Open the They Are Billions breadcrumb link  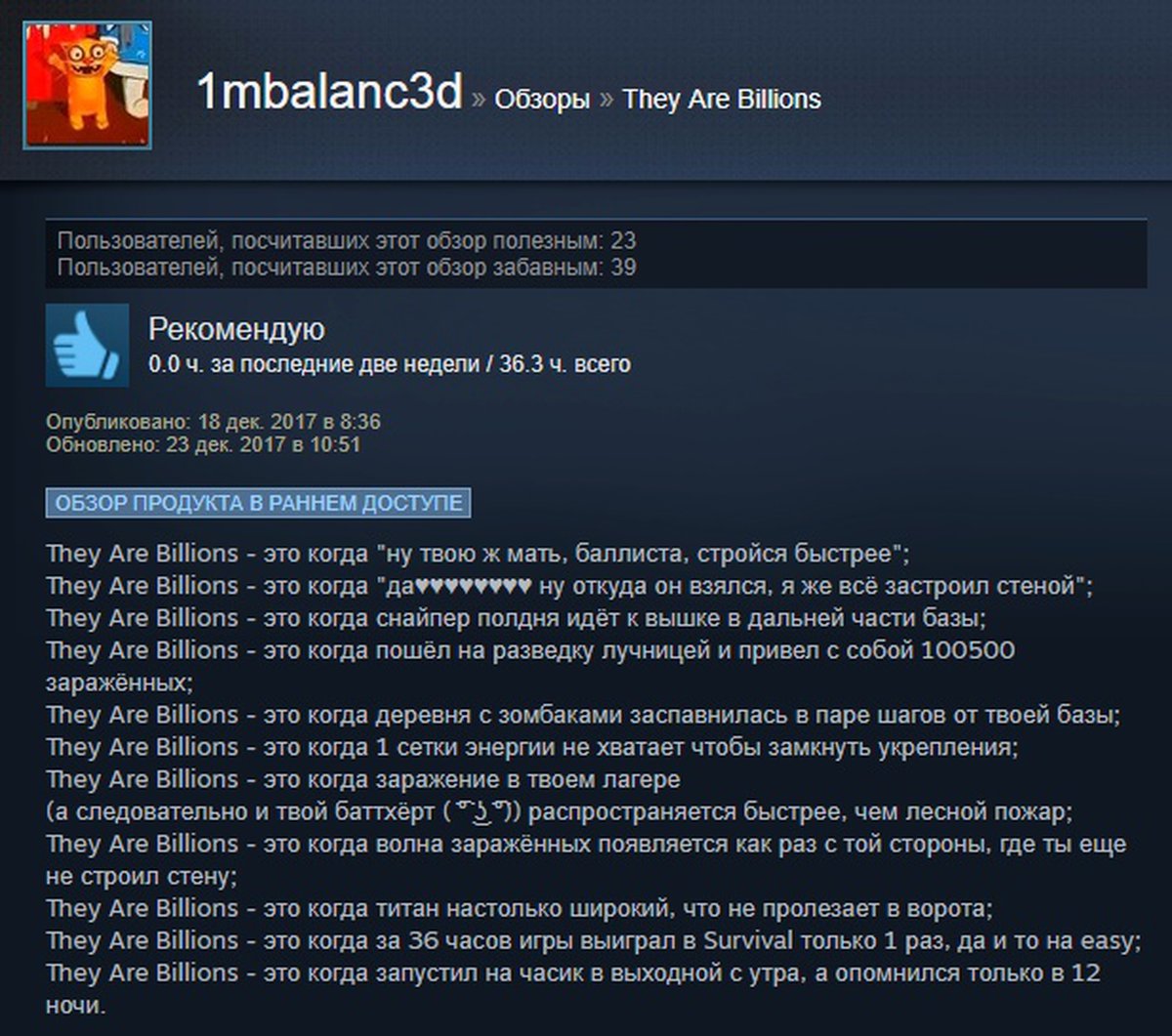722,100
